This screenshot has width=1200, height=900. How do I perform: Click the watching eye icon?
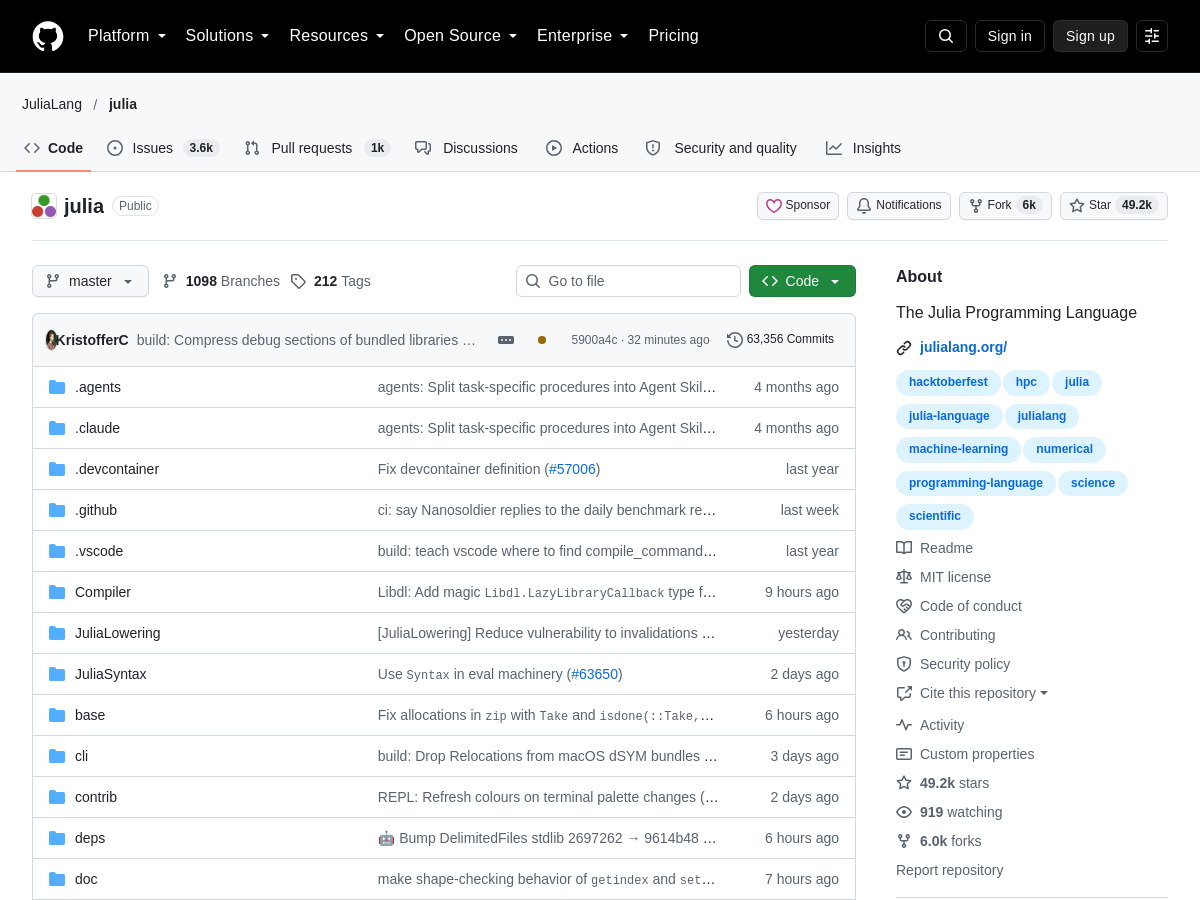pos(904,812)
